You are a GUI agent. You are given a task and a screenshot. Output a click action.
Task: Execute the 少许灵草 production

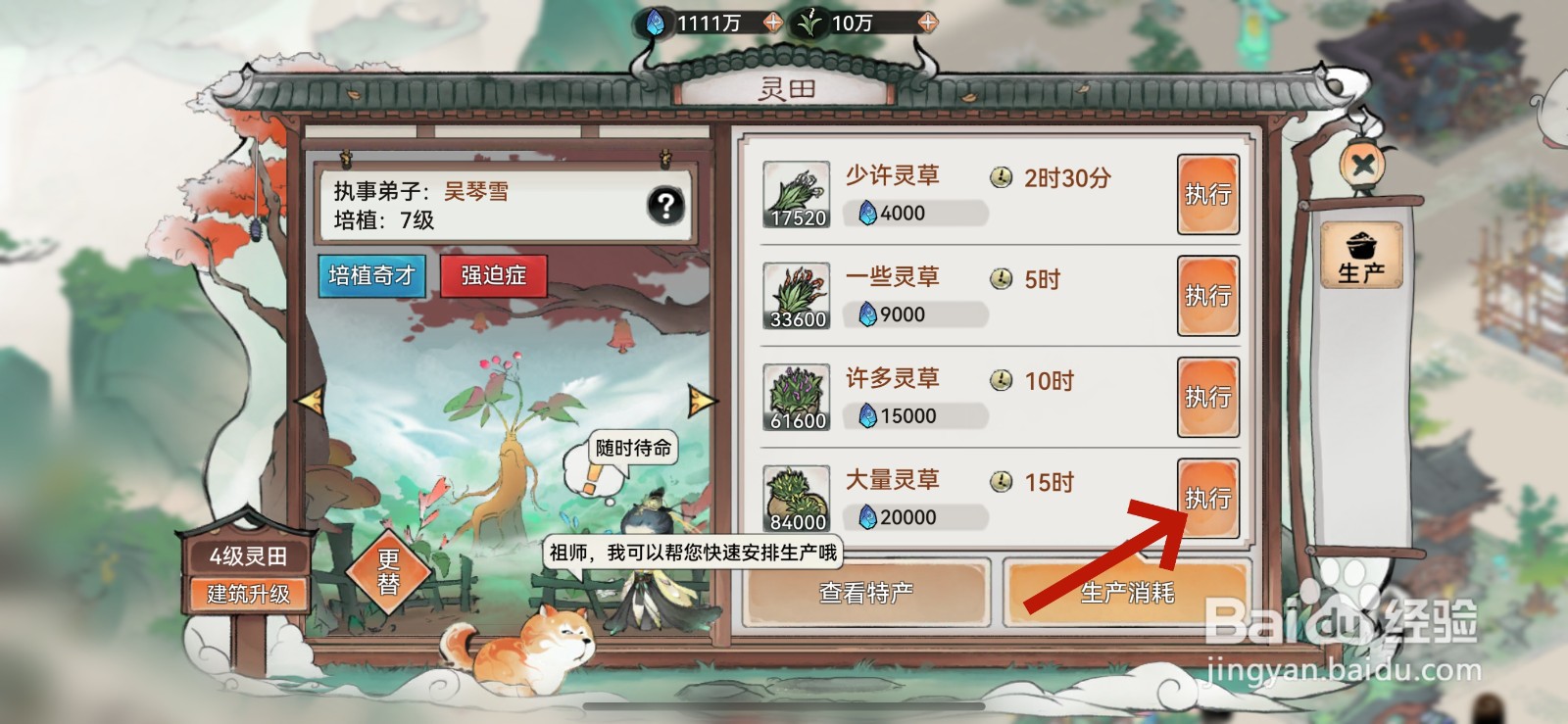(x=1208, y=194)
